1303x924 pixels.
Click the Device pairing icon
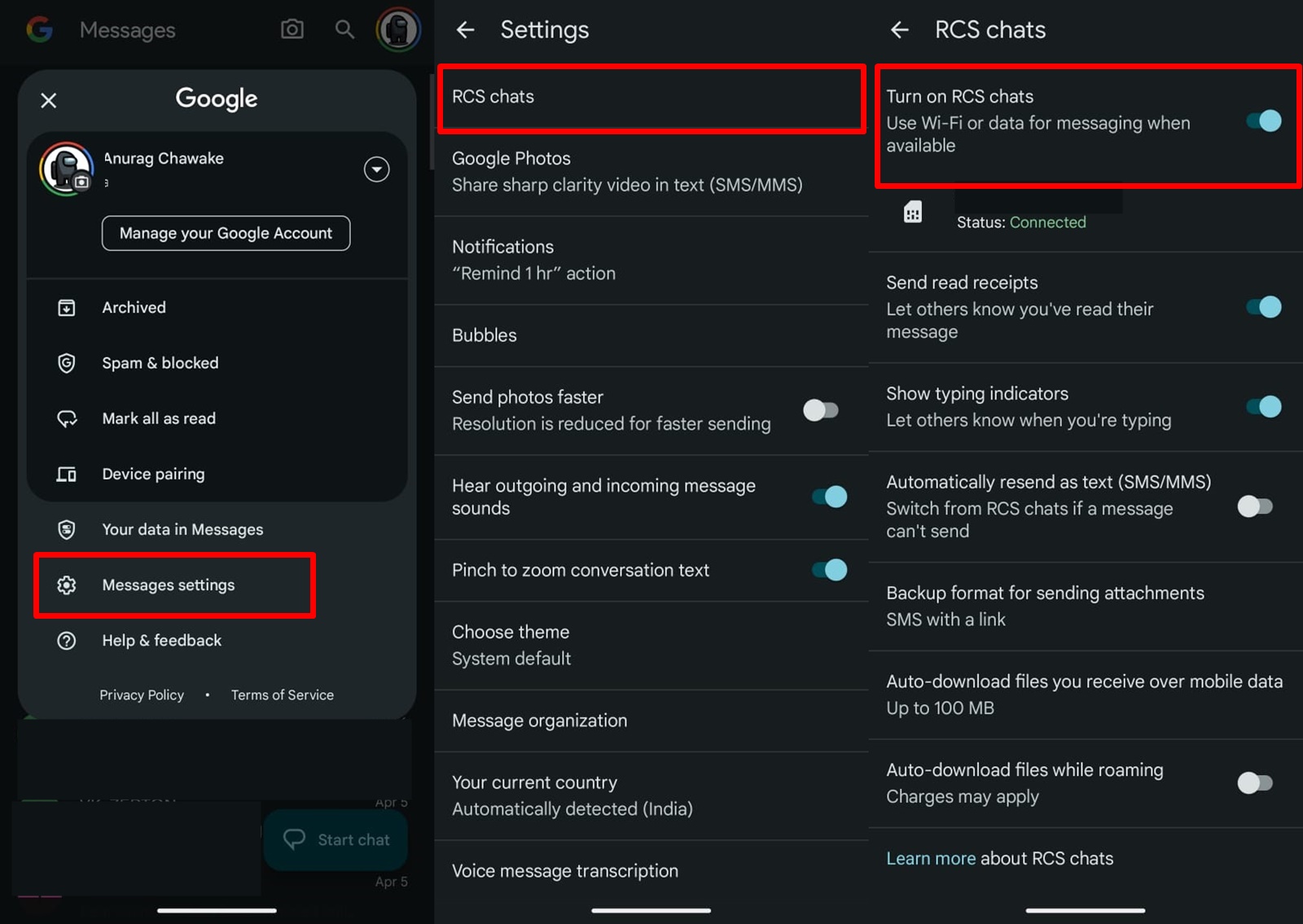point(68,473)
